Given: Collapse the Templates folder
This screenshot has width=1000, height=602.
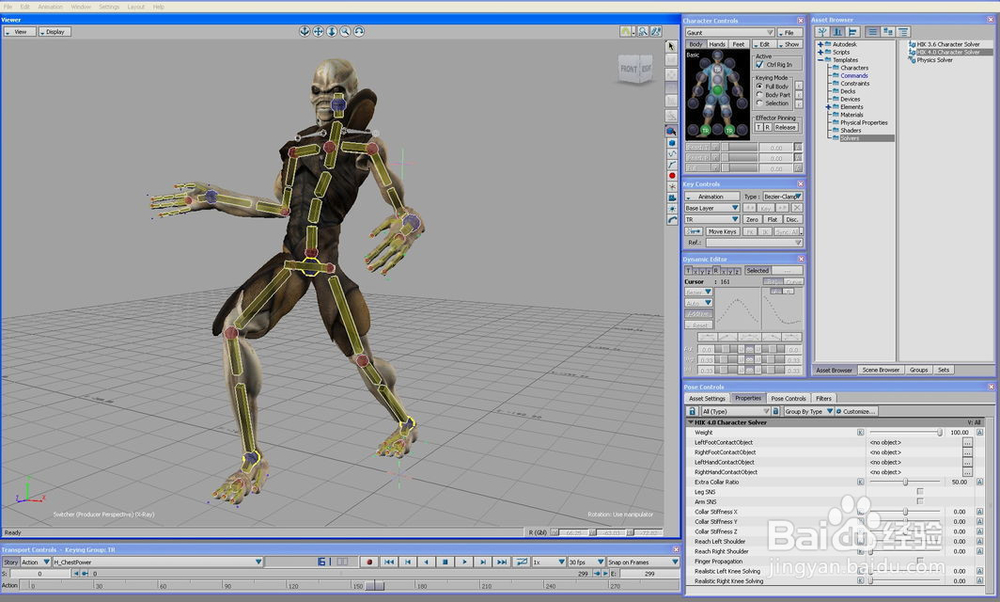Looking at the screenshot, I should [x=821, y=59].
